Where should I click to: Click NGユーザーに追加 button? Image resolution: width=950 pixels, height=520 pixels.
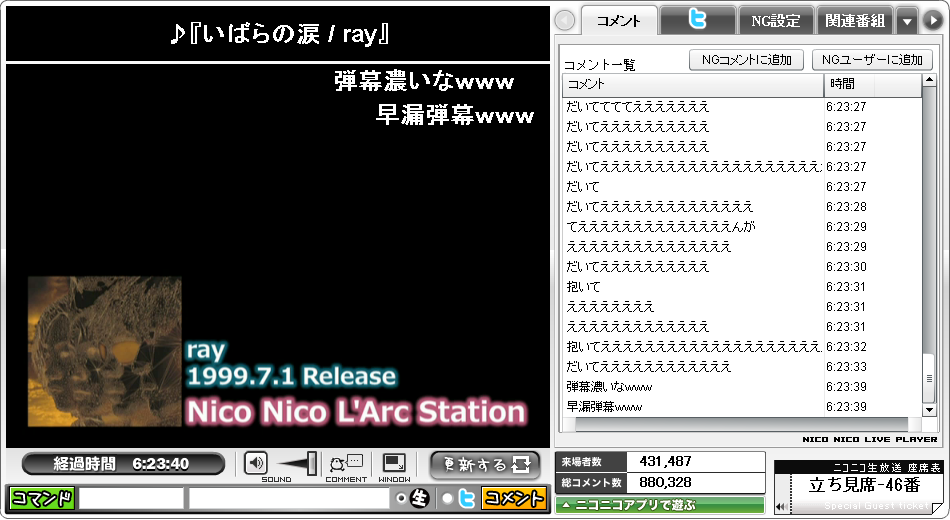(872, 60)
